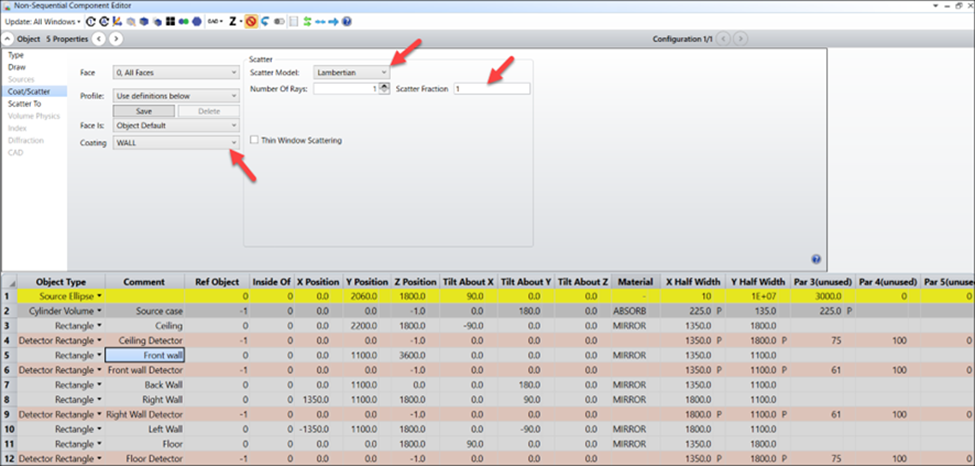This screenshot has width=975, height=466.
Task: Click the Scatter Fraction input field
Action: pos(490,89)
